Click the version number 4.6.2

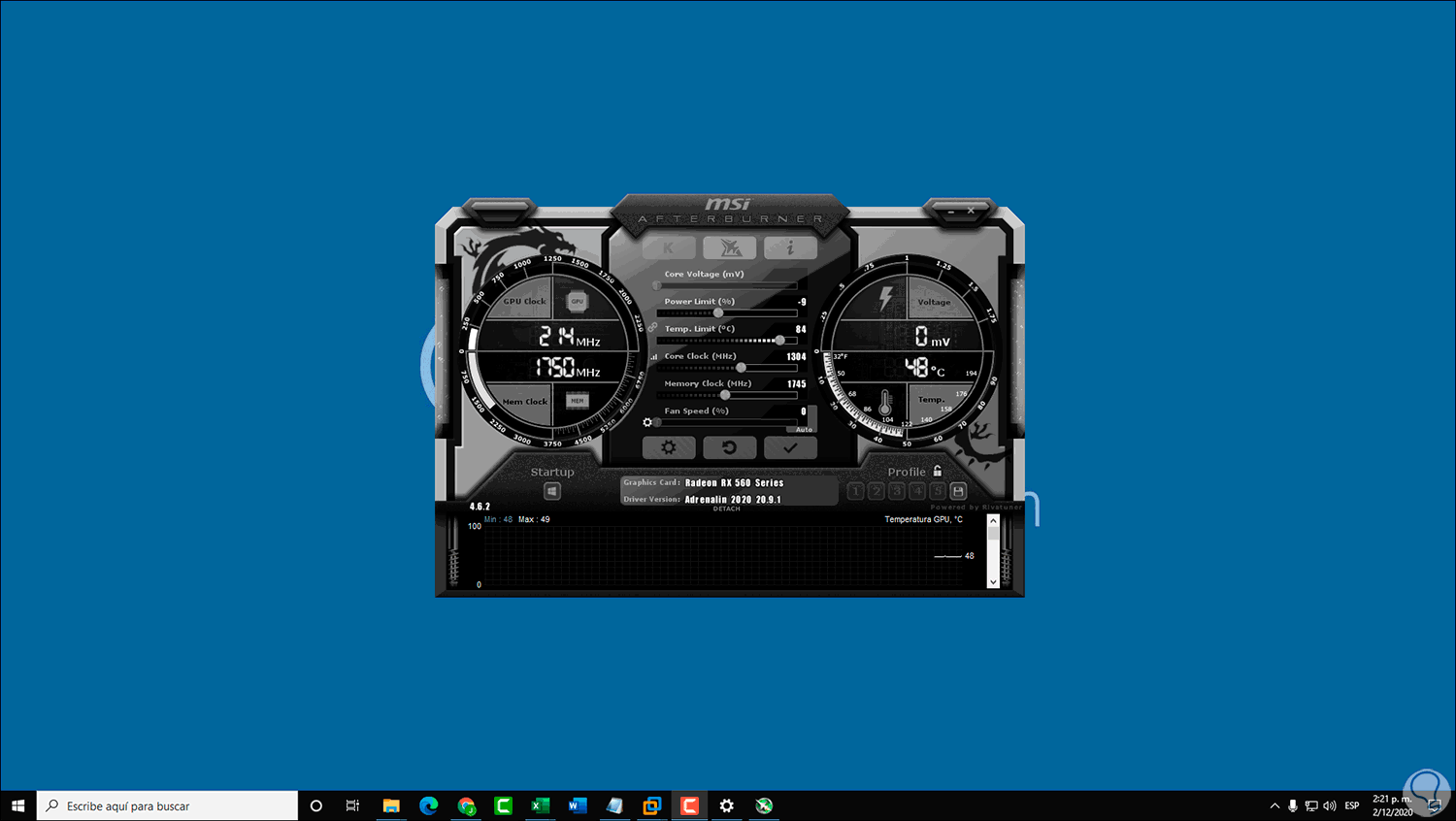pos(480,507)
